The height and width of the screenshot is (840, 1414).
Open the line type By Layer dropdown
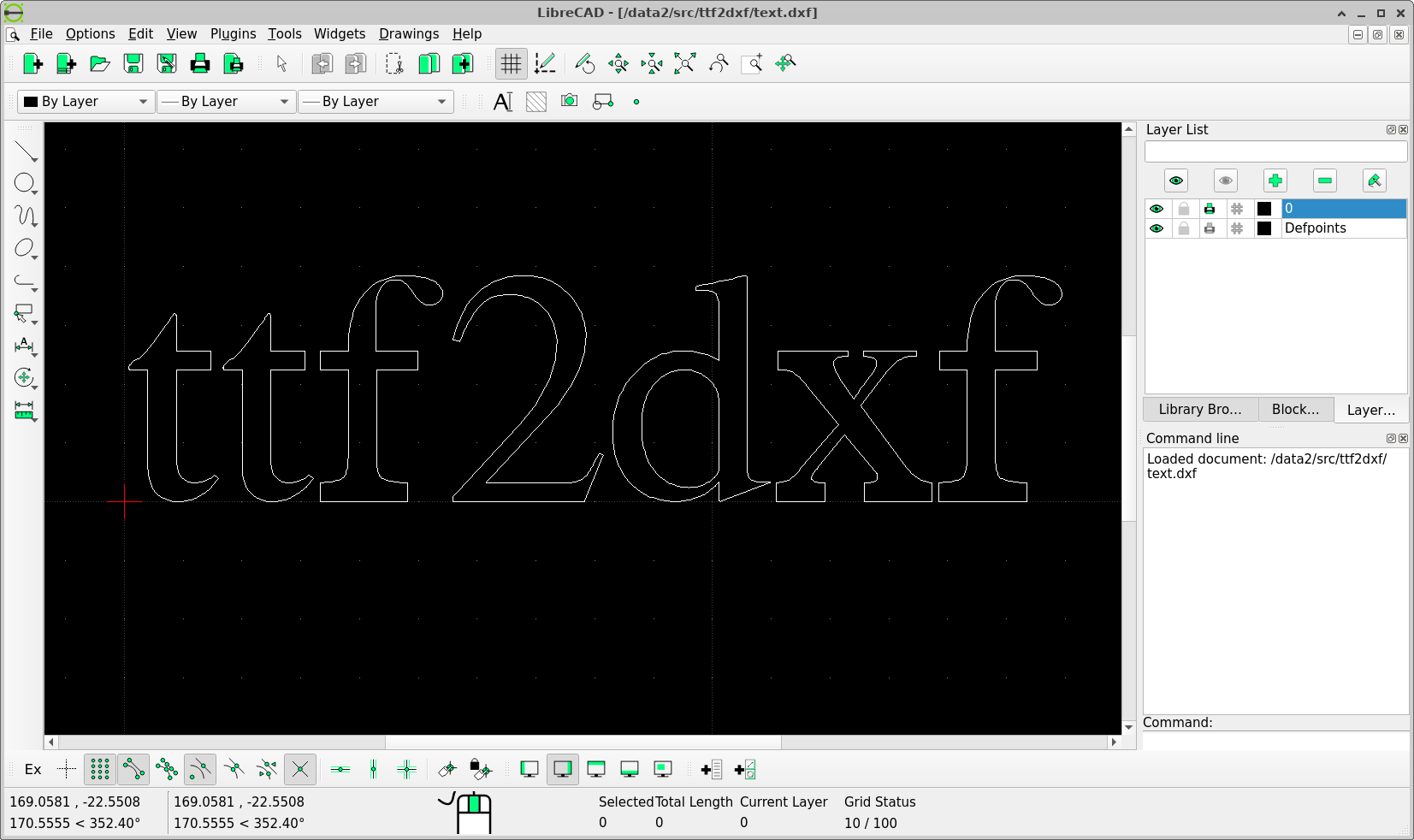[x=376, y=102]
